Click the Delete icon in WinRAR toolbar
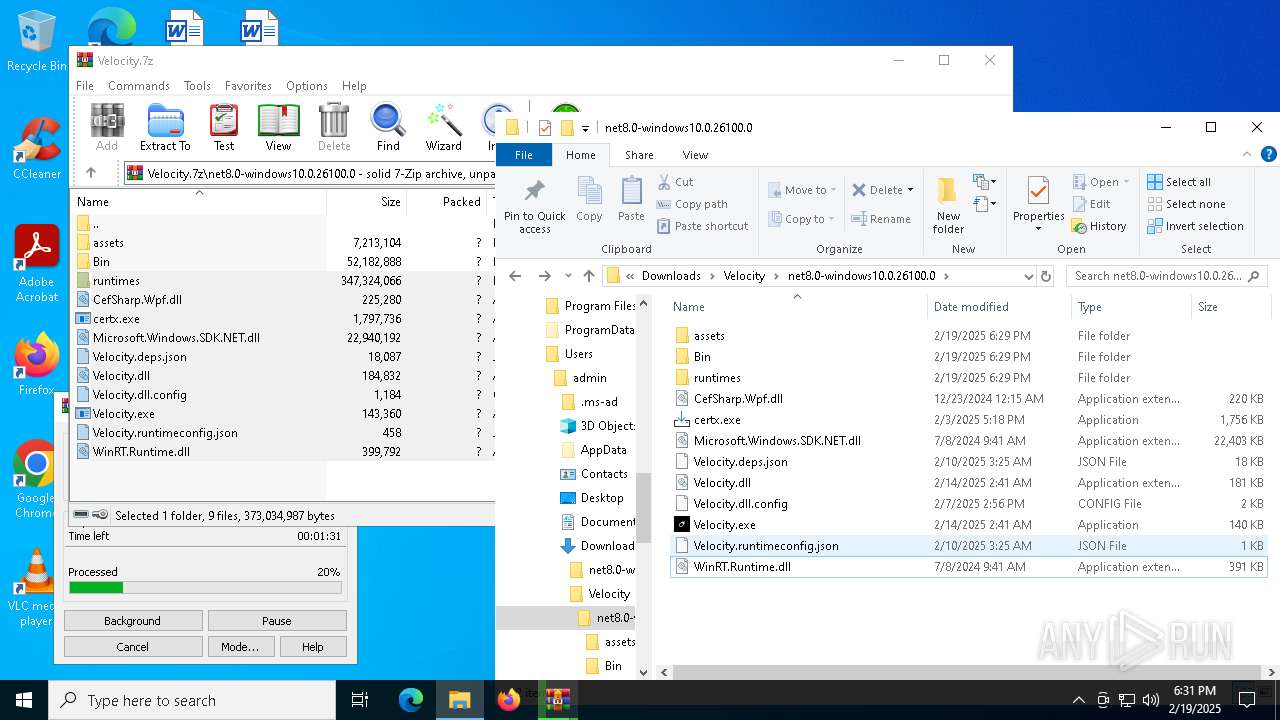The image size is (1280, 720). click(x=334, y=127)
